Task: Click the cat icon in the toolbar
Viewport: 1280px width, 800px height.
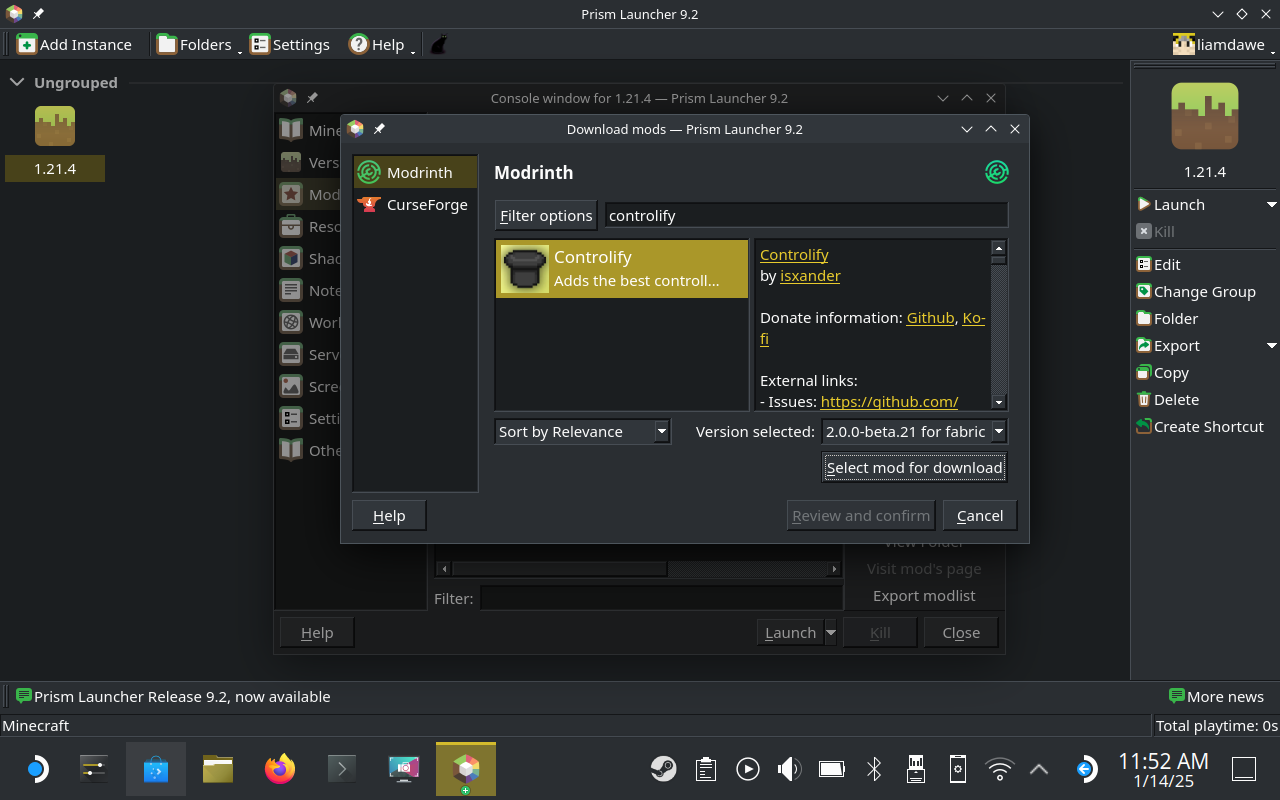Action: pos(438,44)
